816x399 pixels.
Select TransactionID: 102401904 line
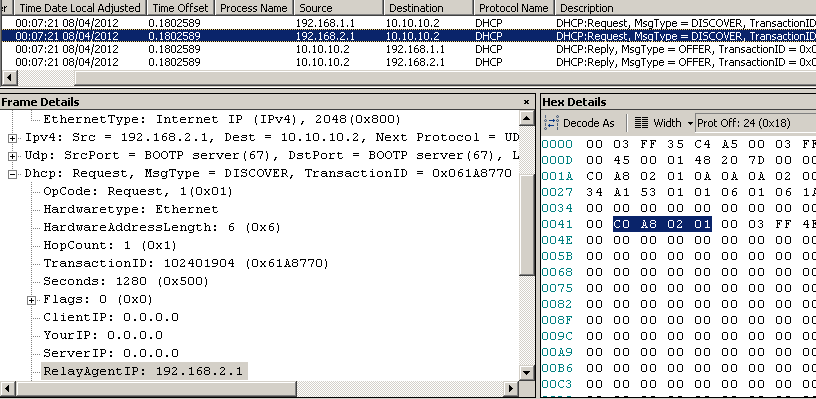(x=186, y=263)
